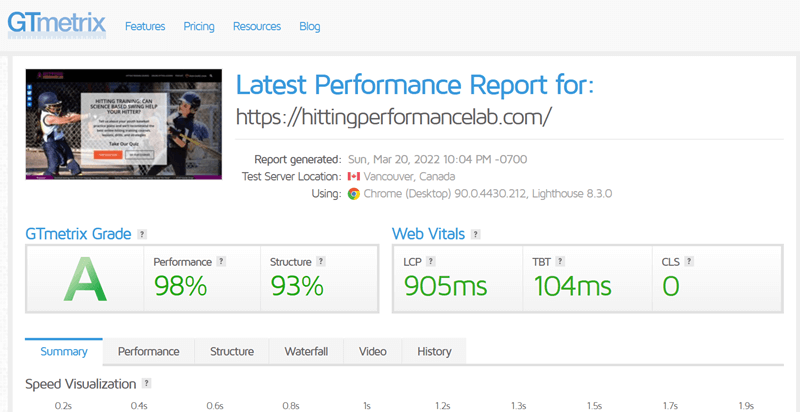800x412 pixels.
Task: Open help icon next to CLS
Action: (689, 262)
